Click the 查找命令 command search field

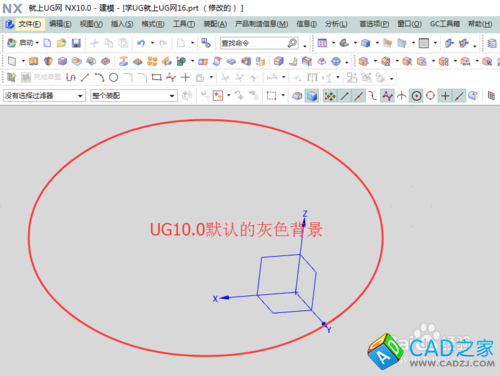tap(259, 43)
